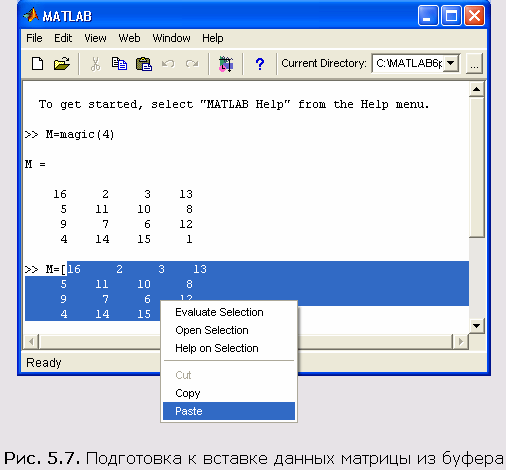This screenshot has width=506, height=470.
Task: Launch Simulink from toolbar icon
Action: click(x=226, y=64)
